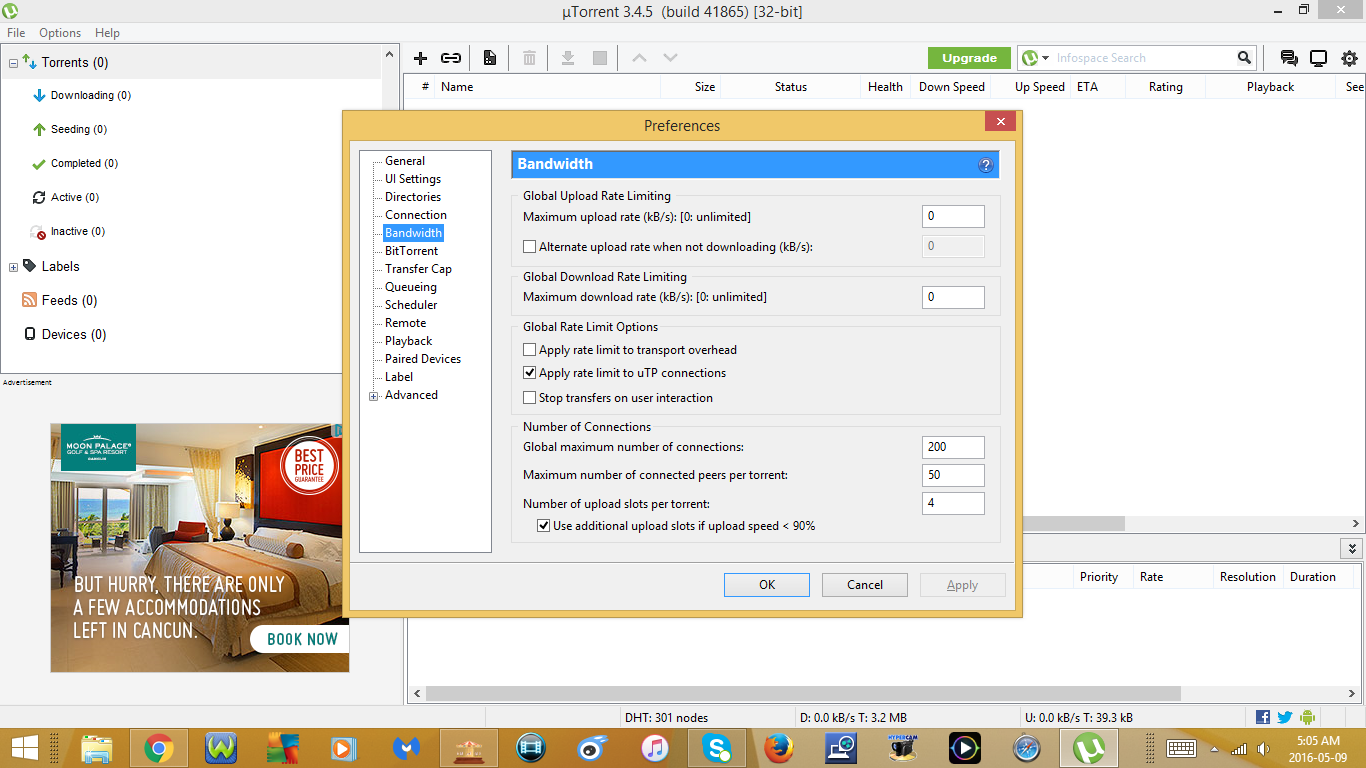Open iTunes from the taskbar
The width and height of the screenshot is (1366, 768).
(654, 748)
